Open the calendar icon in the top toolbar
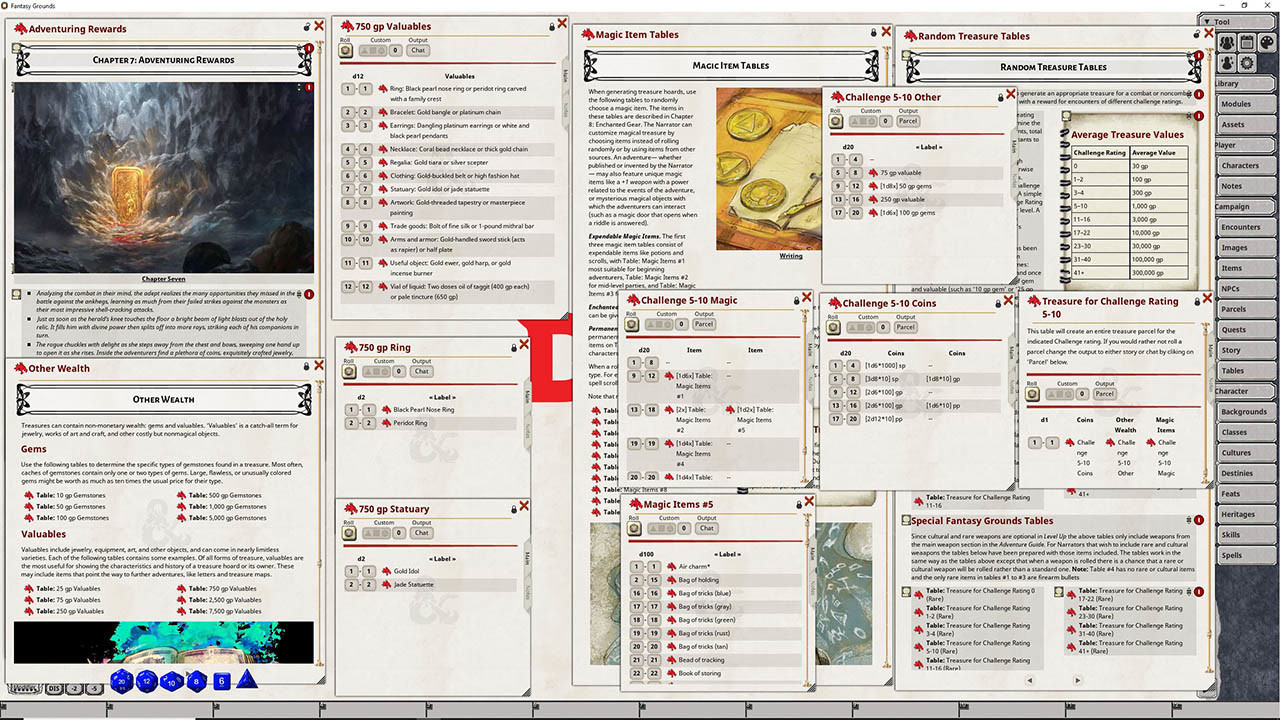The width and height of the screenshot is (1280, 720). [1244, 42]
